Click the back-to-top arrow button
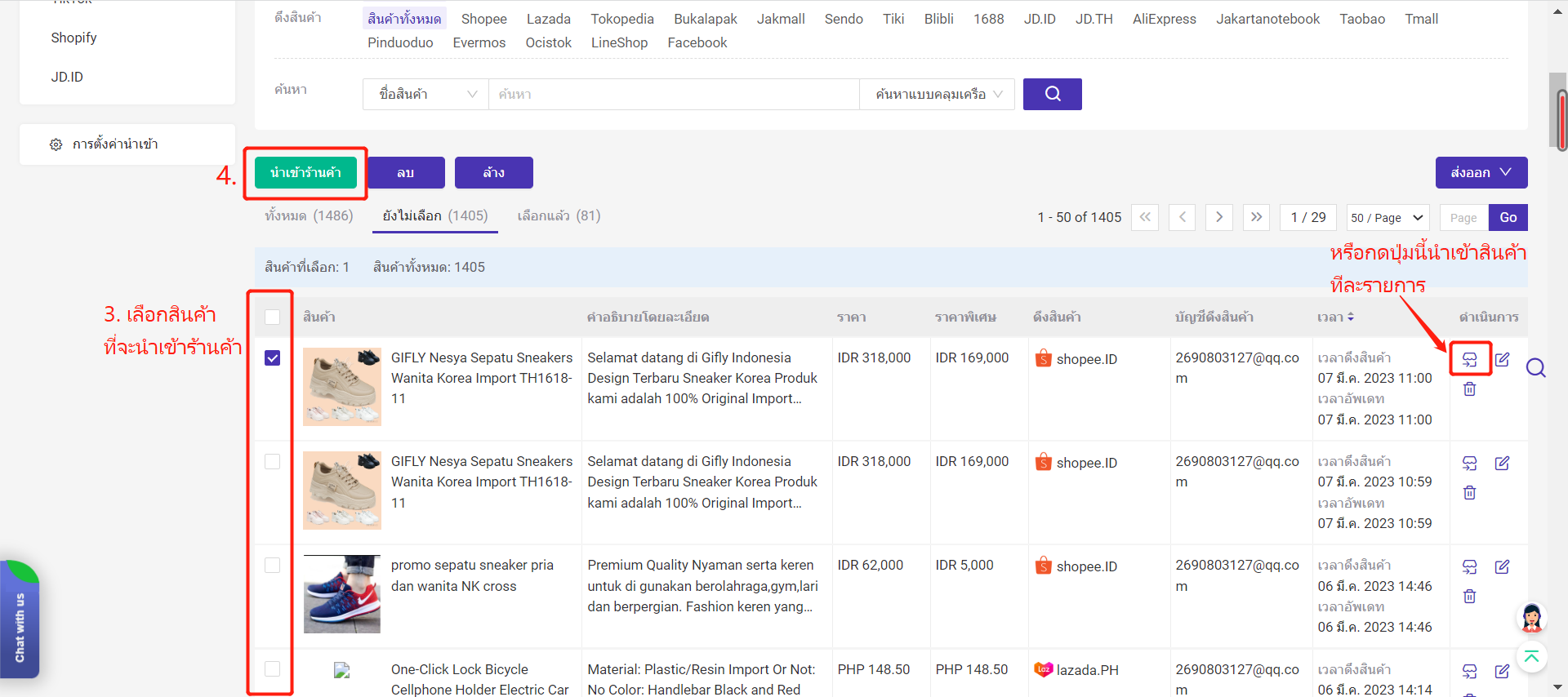Viewport: 1568px width, 697px height. coord(1531,657)
